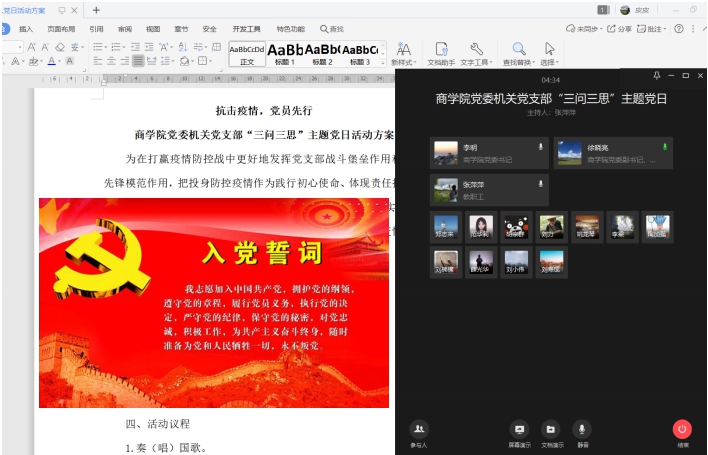Screen dimensions: 708x455
Task: Open line spacing options
Action: pyautogui.click(x=166, y=60)
